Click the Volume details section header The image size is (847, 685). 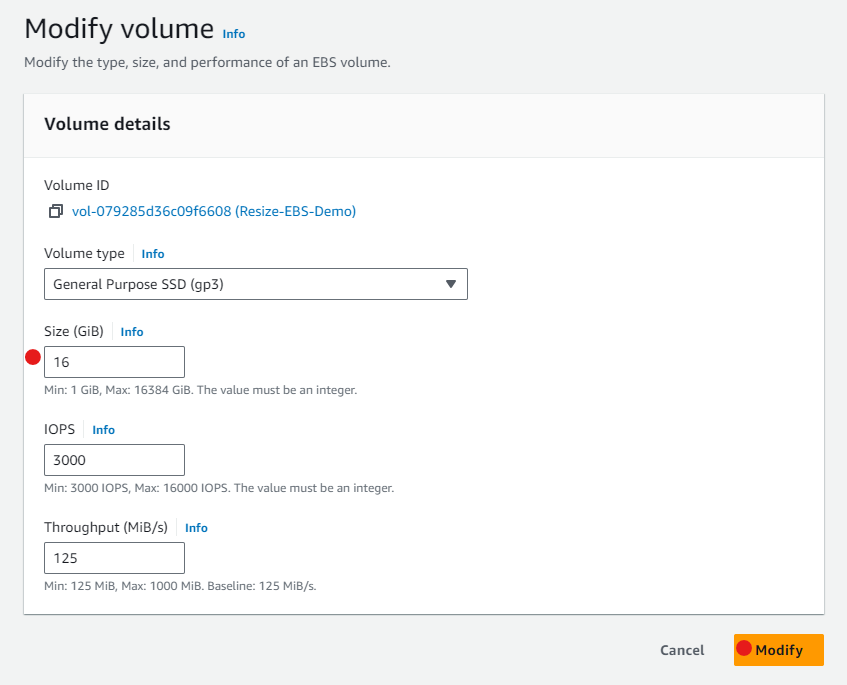[107, 124]
